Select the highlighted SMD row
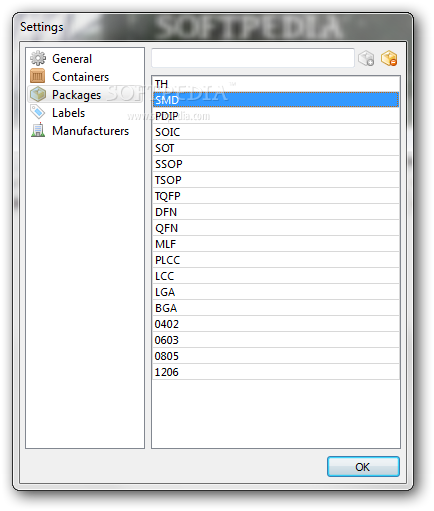The image size is (434, 511). (276, 100)
